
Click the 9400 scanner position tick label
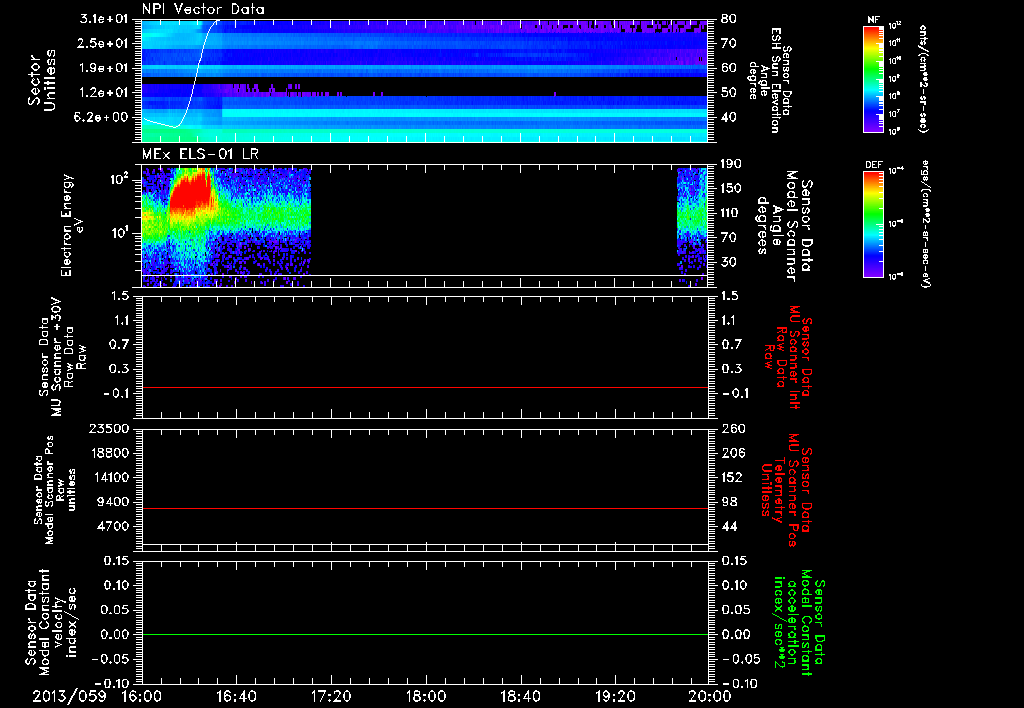[x=112, y=502]
